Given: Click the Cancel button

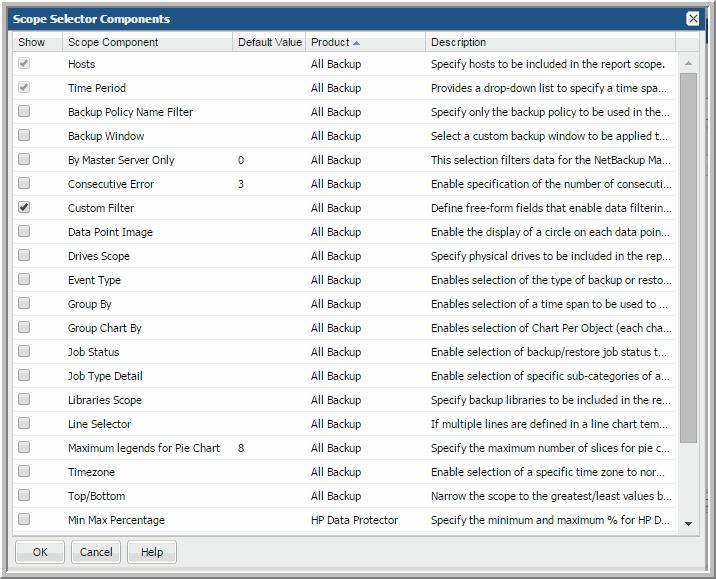Looking at the screenshot, I should pos(96,552).
